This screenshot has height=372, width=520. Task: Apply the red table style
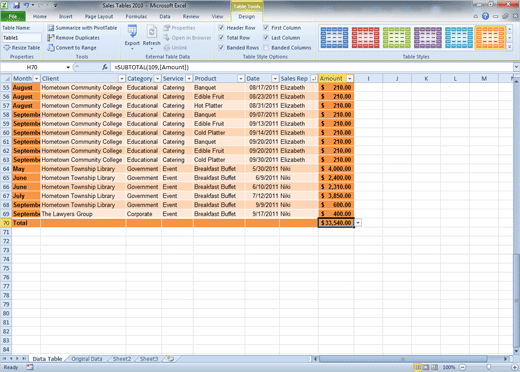(365, 38)
